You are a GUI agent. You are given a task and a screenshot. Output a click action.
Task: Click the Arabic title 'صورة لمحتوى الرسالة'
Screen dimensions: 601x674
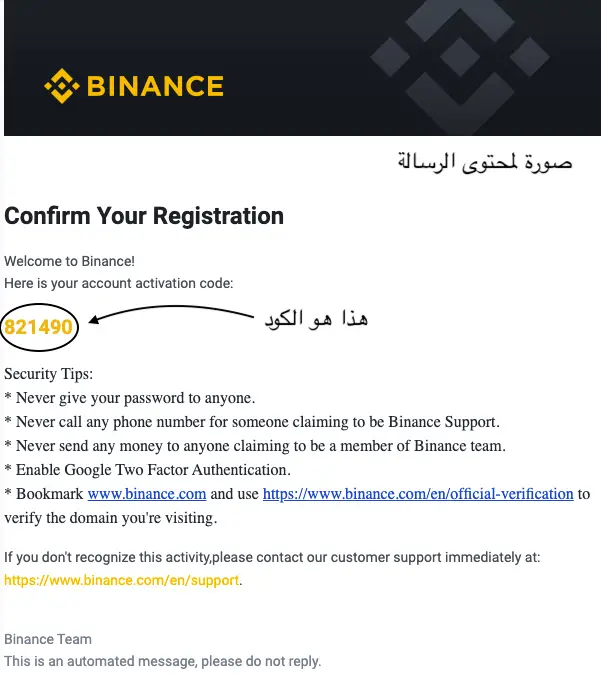pyautogui.click(x=484, y=162)
